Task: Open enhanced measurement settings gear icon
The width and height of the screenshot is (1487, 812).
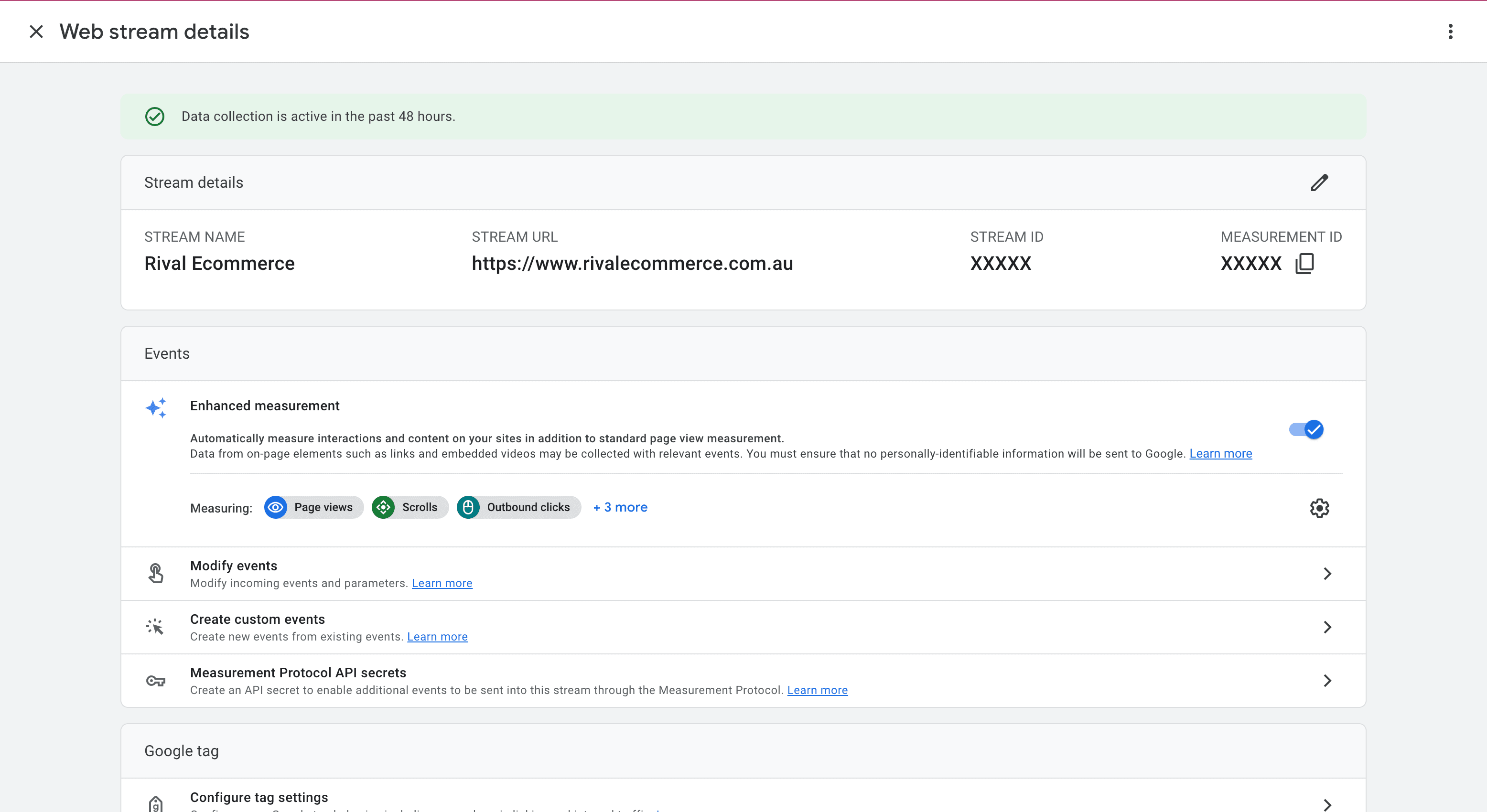Action: [1319, 508]
